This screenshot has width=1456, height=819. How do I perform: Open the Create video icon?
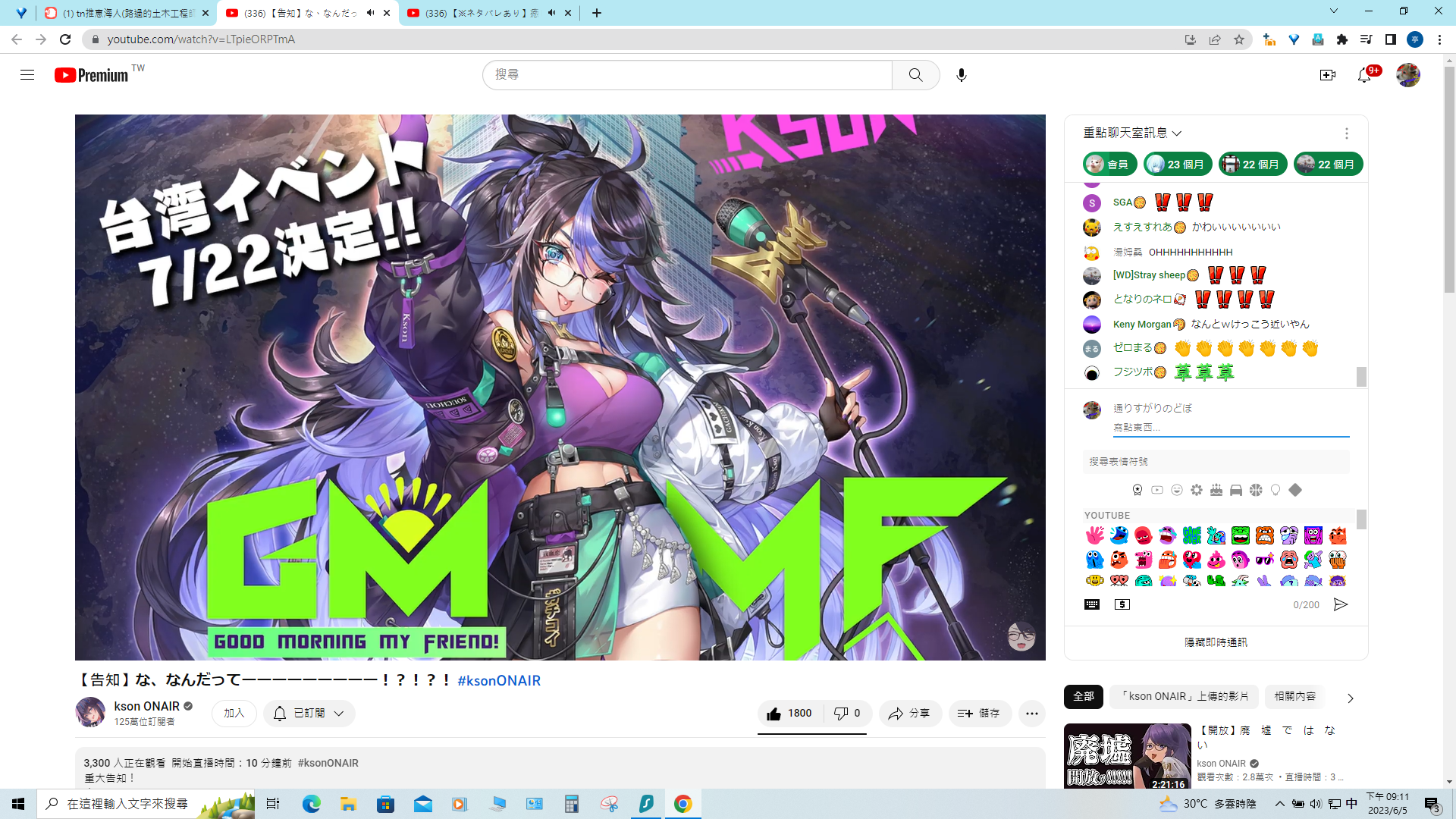tap(1328, 75)
